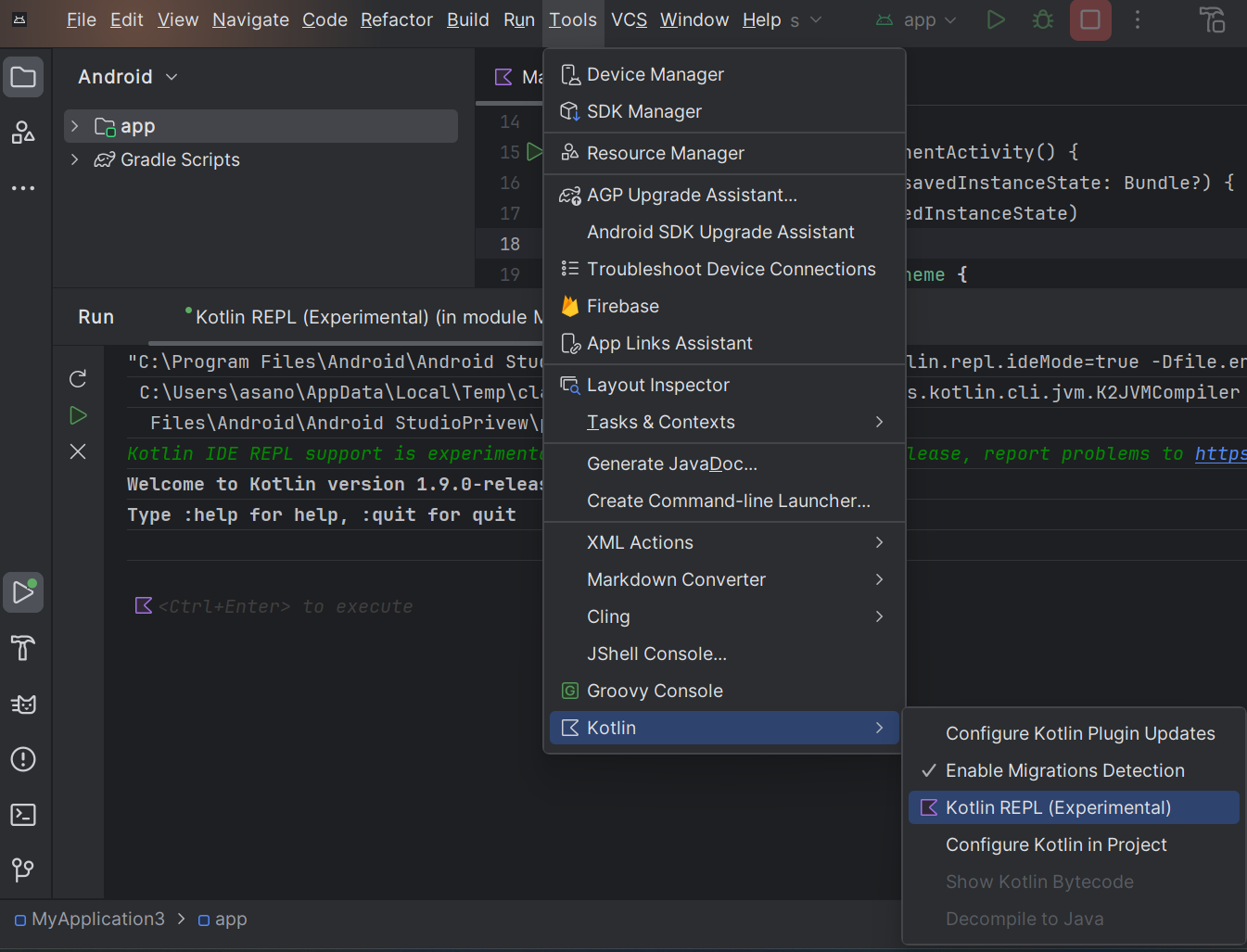Open the app run configuration dropdown

pyautogui.click(x=917, y=19)
